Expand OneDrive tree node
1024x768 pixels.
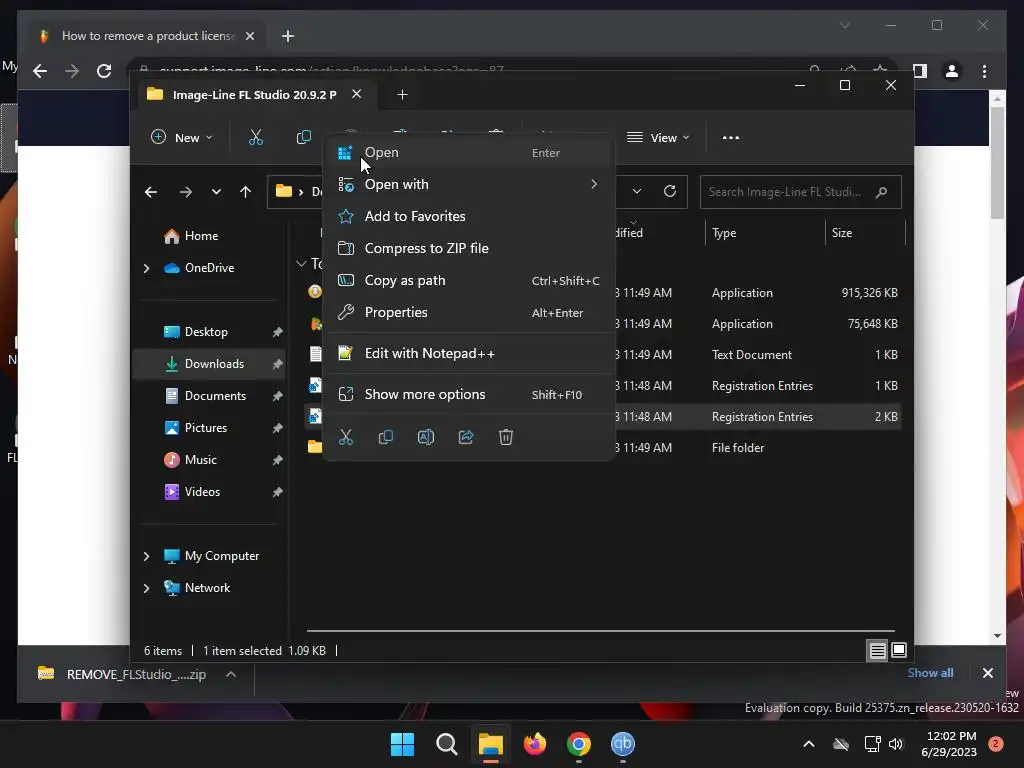pyautogui.click(x=146, y=268)
